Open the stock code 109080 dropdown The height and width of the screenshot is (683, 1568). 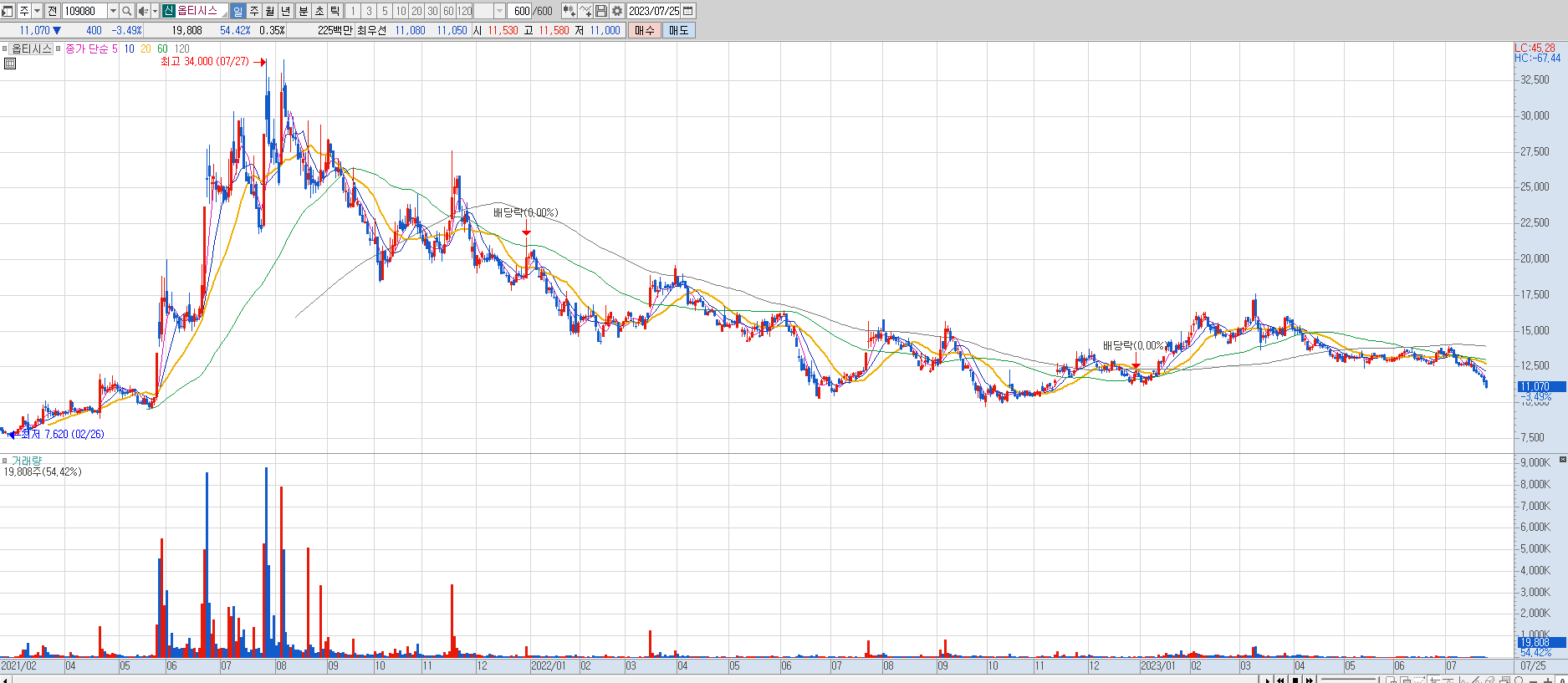(113, 11)
